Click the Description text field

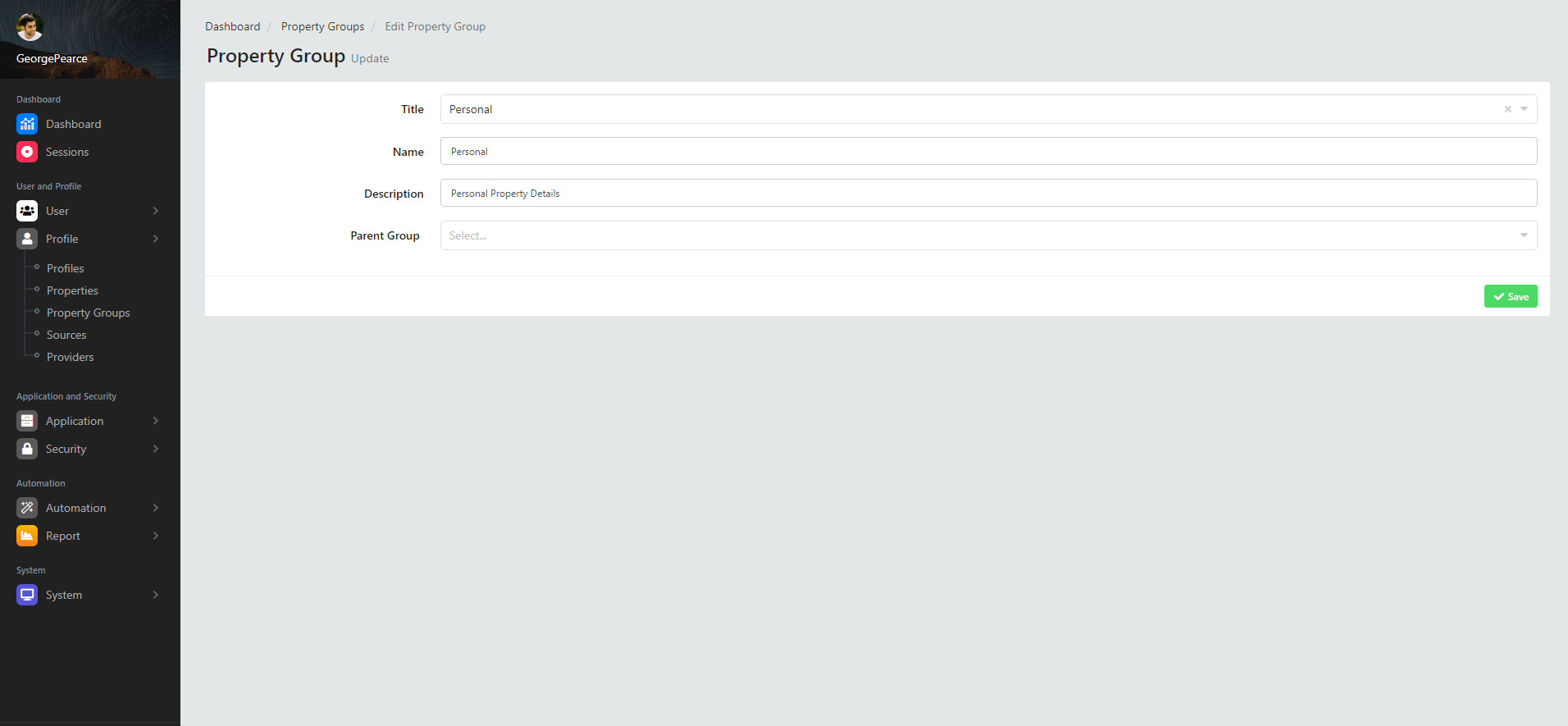click(987, 194)
